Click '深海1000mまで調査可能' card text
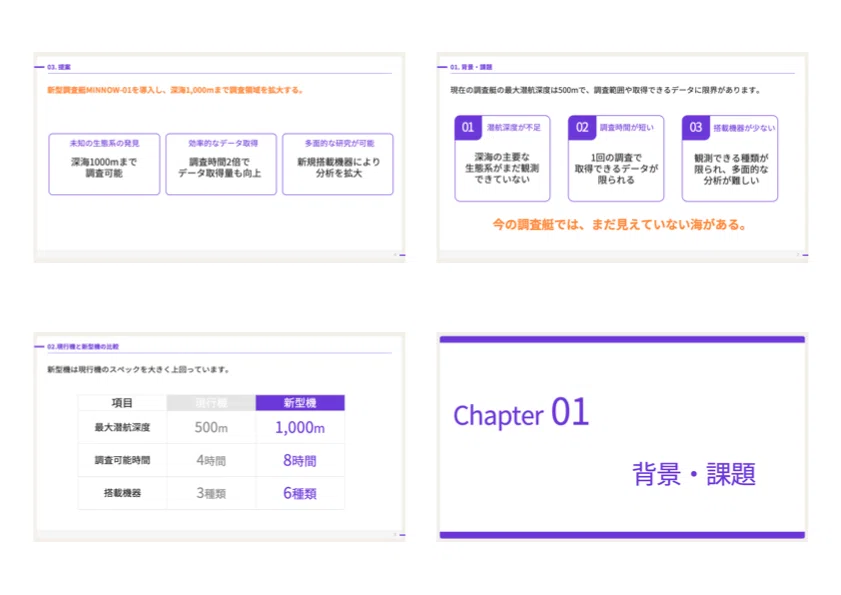This screenshot has width=841, height=595. tap(104, 167)
